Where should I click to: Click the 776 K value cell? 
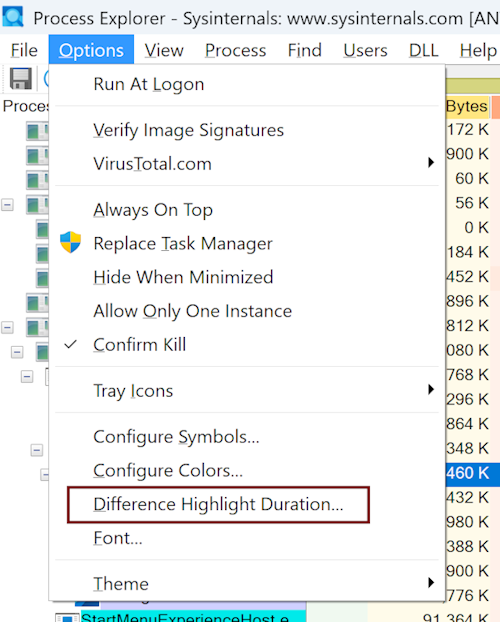pos(467,595)
